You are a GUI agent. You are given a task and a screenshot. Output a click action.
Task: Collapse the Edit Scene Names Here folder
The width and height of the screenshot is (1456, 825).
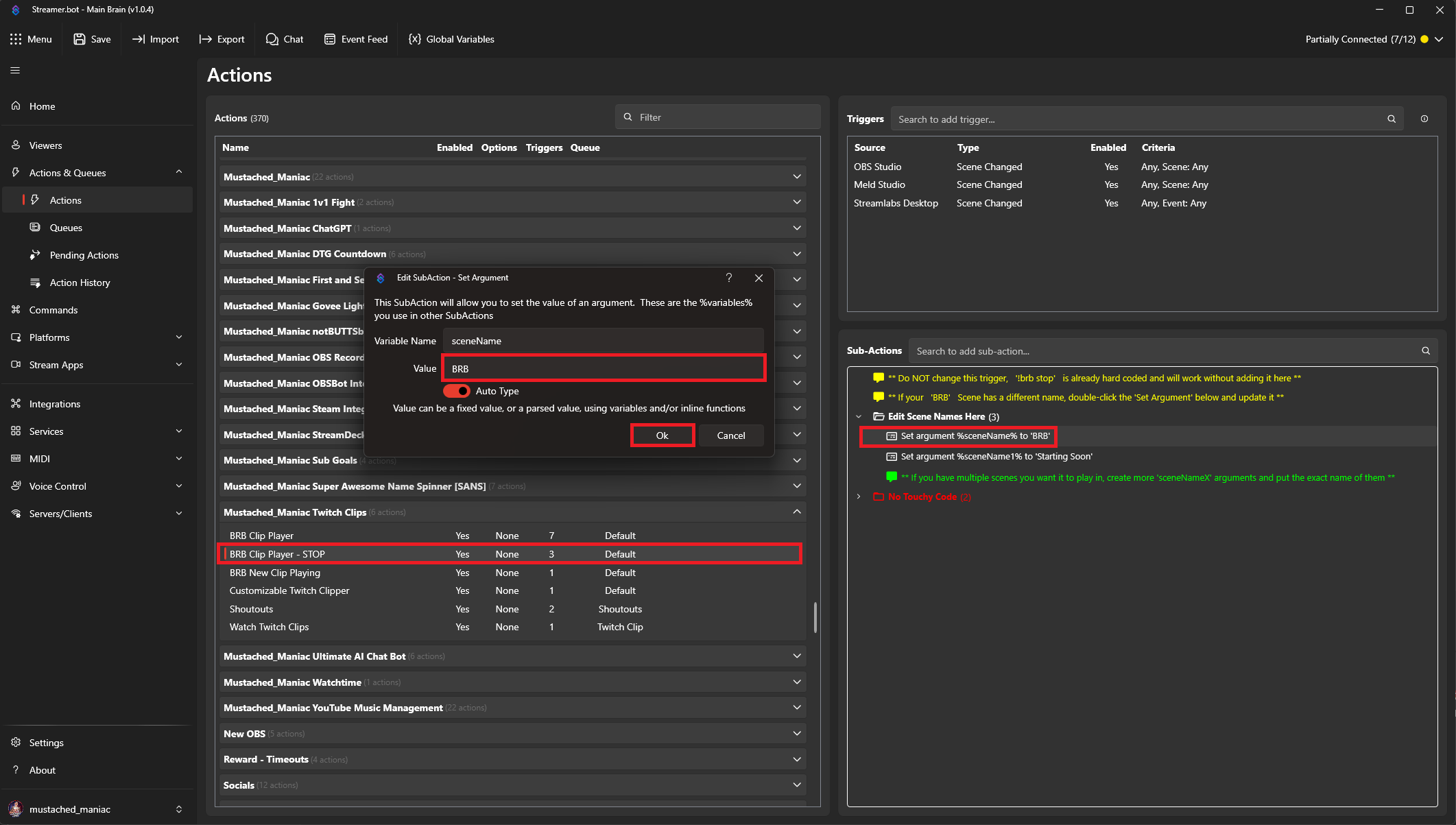click(859, 416)
